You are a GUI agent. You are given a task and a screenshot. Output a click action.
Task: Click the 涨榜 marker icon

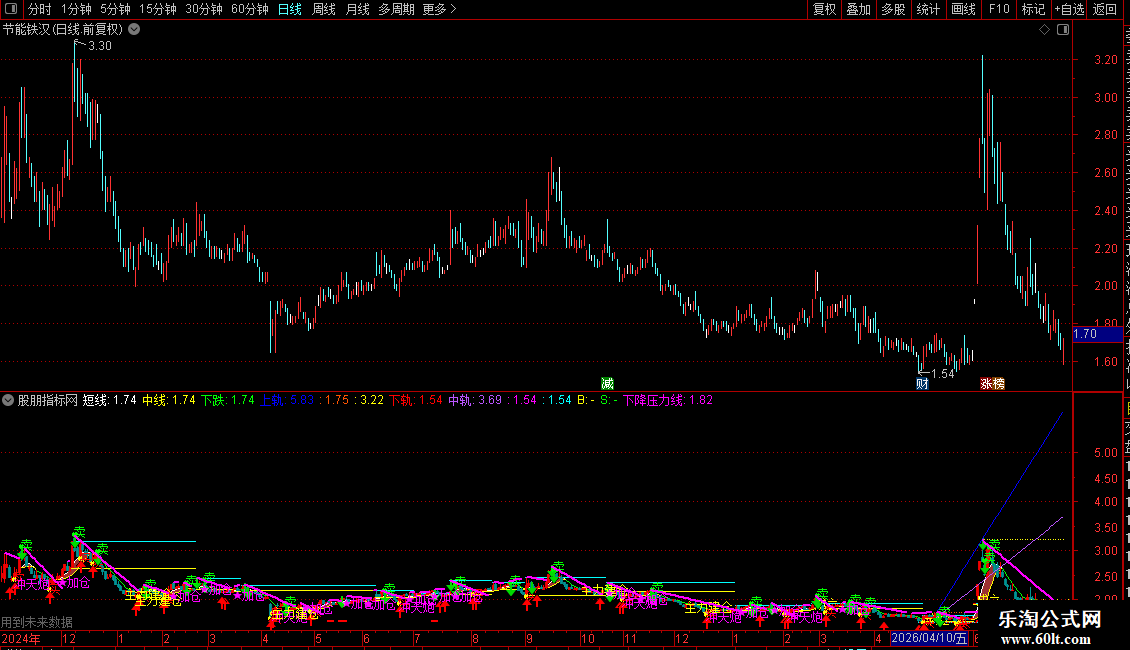pyautogui.click(x=992, y=383)
